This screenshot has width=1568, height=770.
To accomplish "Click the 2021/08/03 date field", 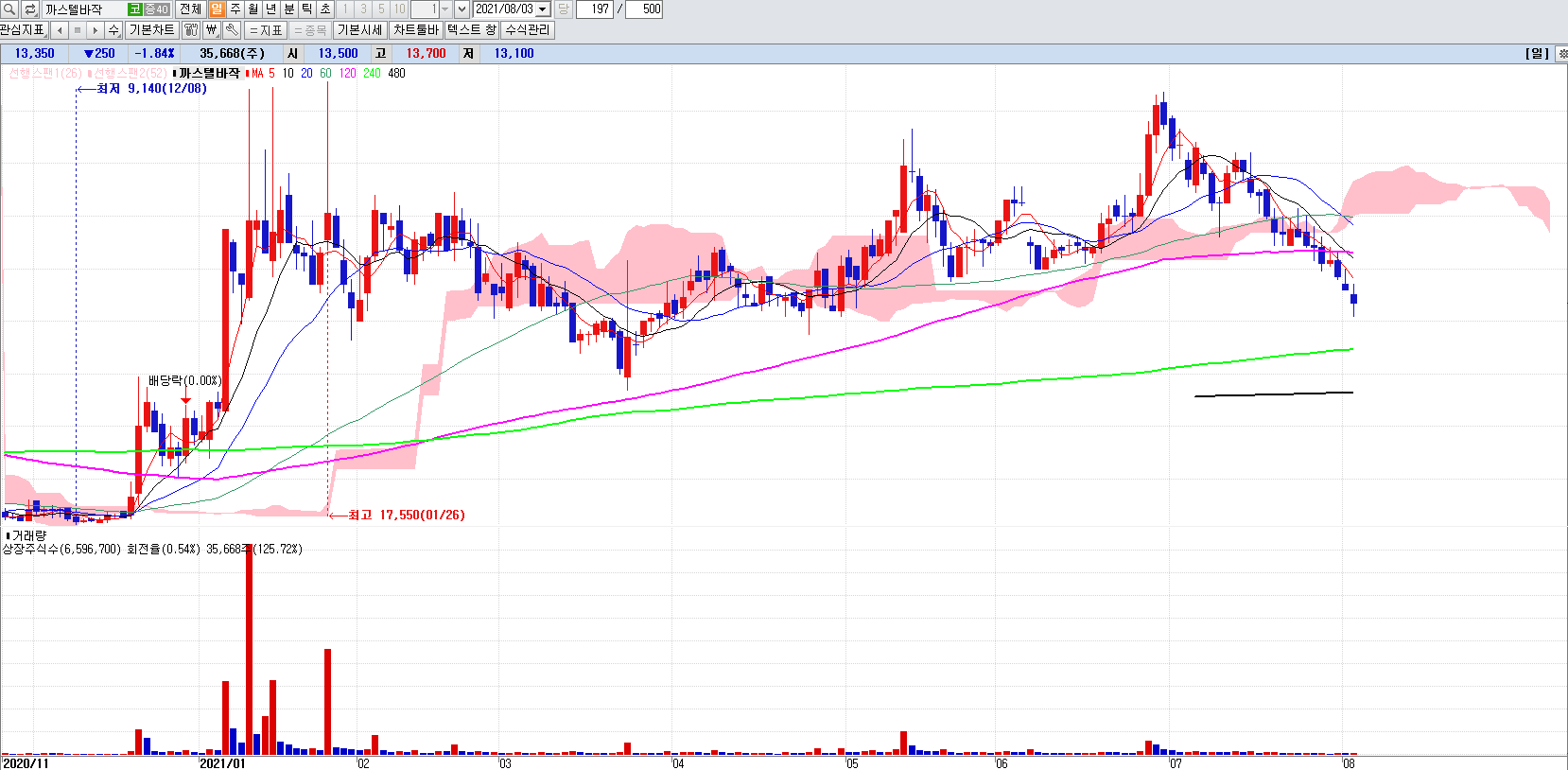I will click(504, 9).
